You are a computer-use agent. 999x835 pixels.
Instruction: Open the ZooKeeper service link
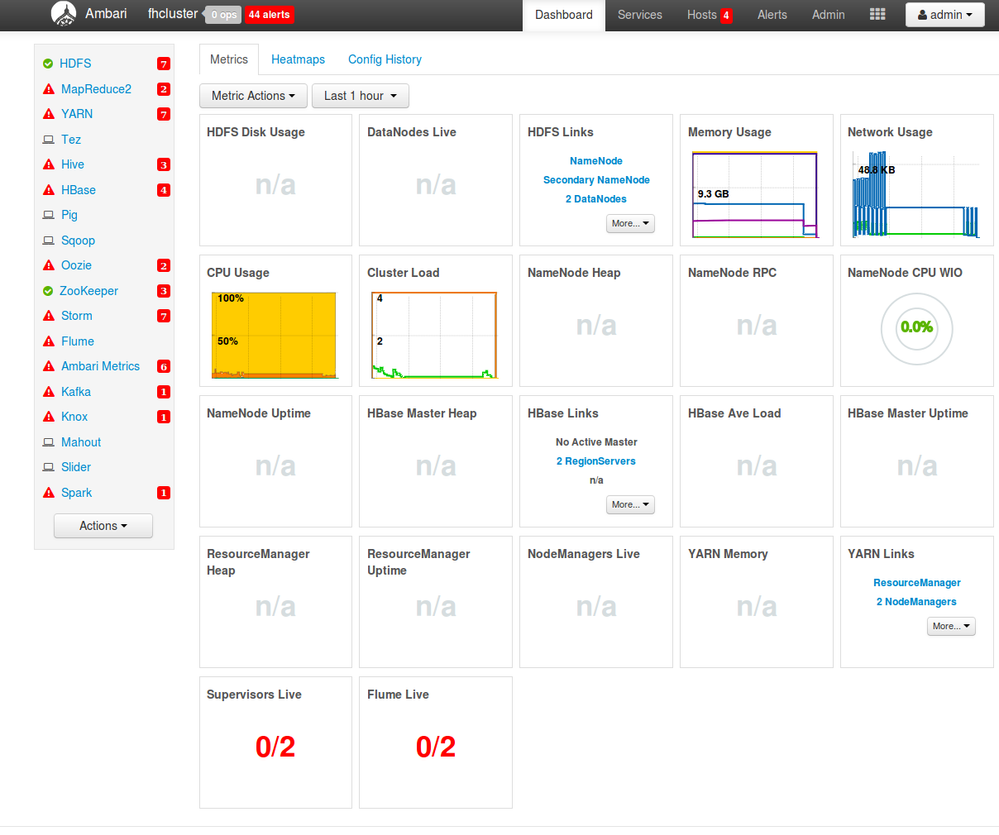(89, 291)
